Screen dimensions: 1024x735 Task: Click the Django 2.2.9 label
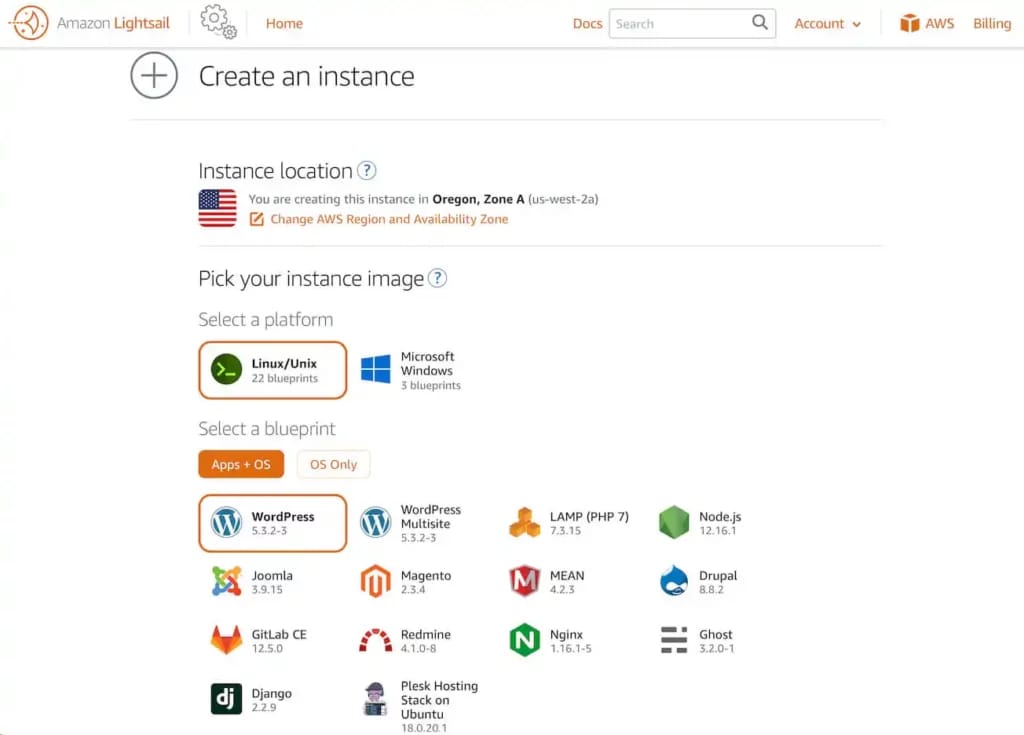272,700
